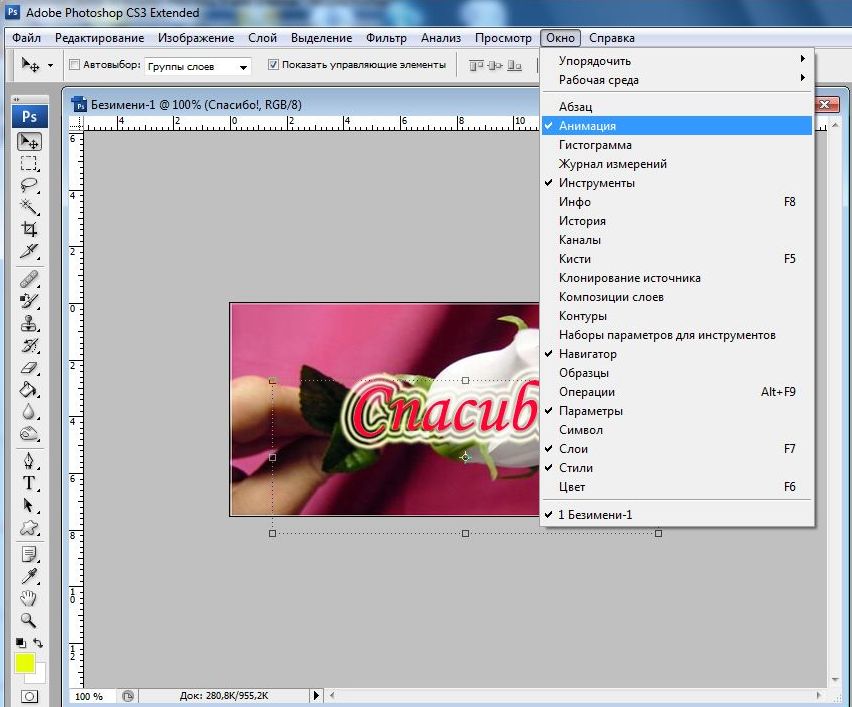852x707 pixels.
Task: Close the Безимени-1 document window
Action: 824,104
